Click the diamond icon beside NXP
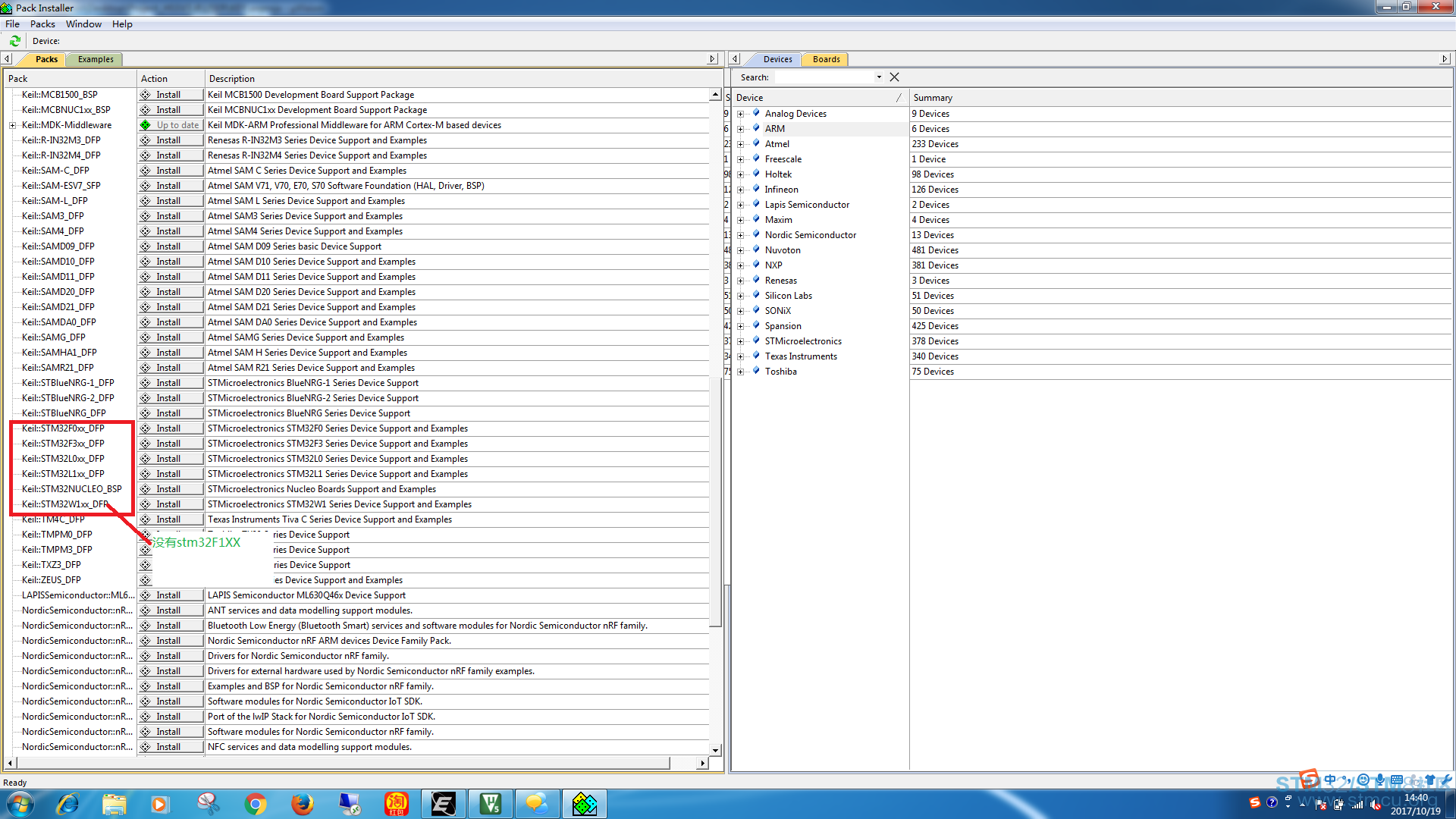 [756, 265]
